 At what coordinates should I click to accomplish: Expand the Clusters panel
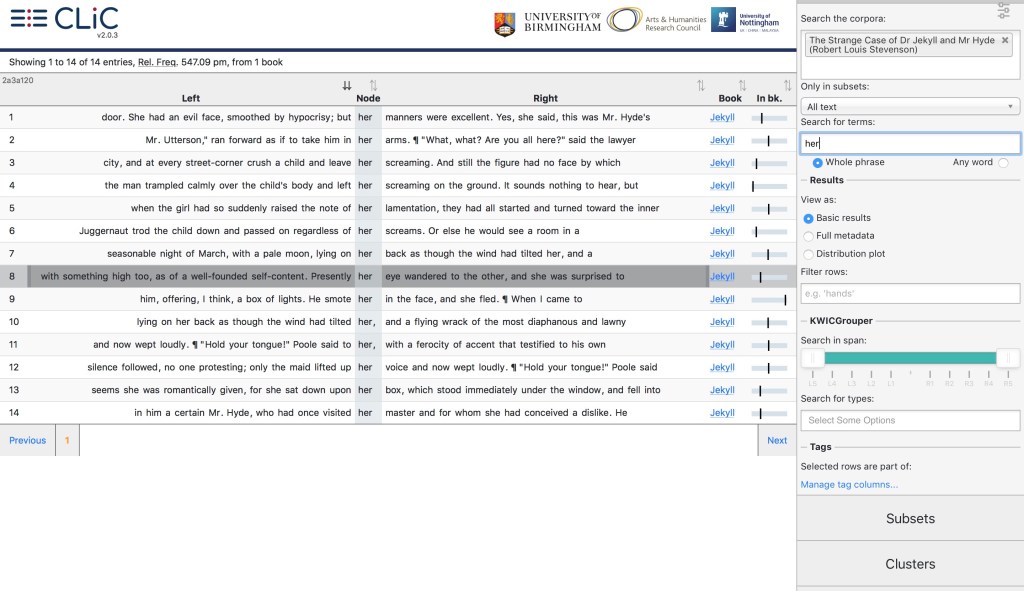(910, 564)
